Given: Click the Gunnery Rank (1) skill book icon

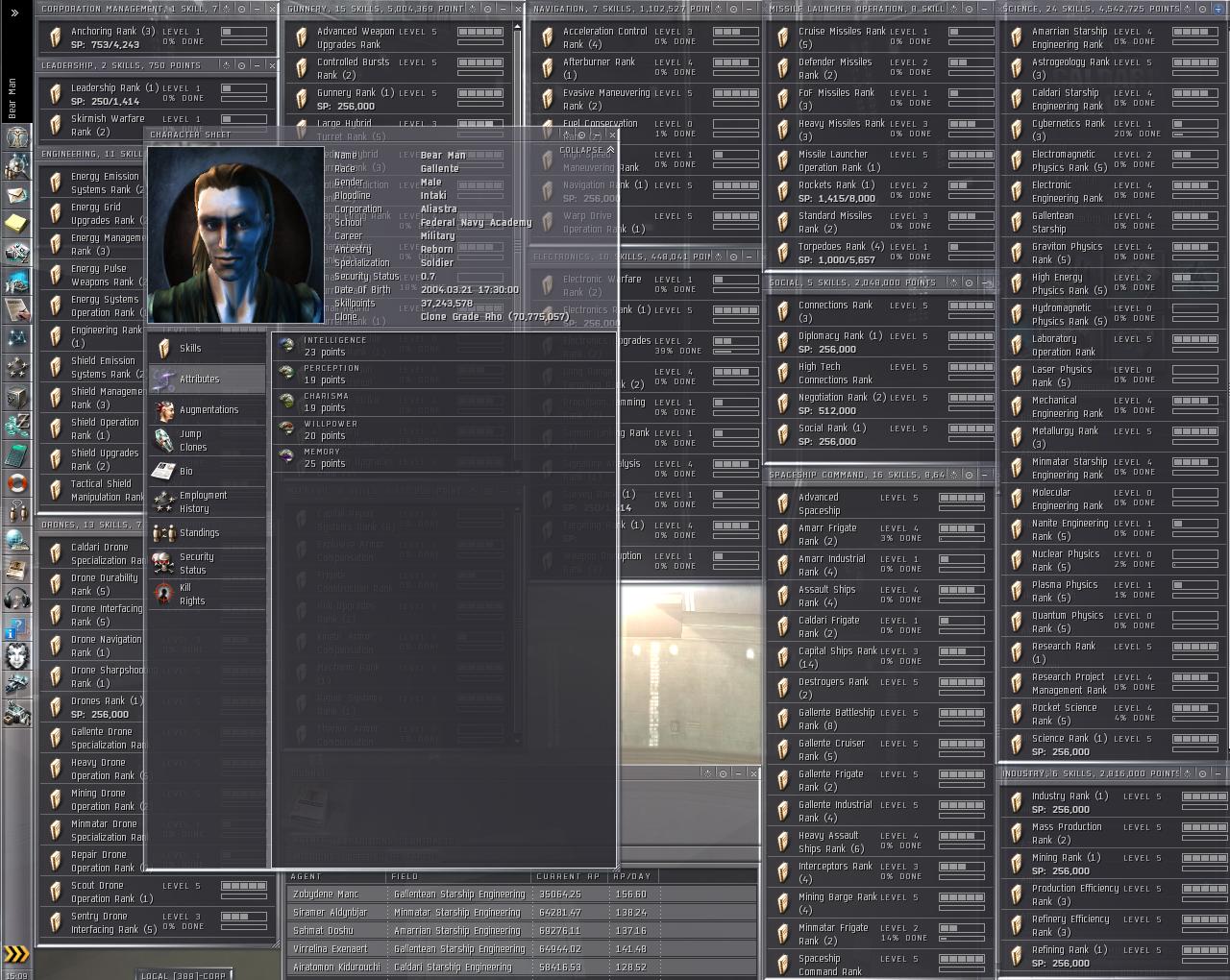Looking at the screenshot, I should [302, 99].
